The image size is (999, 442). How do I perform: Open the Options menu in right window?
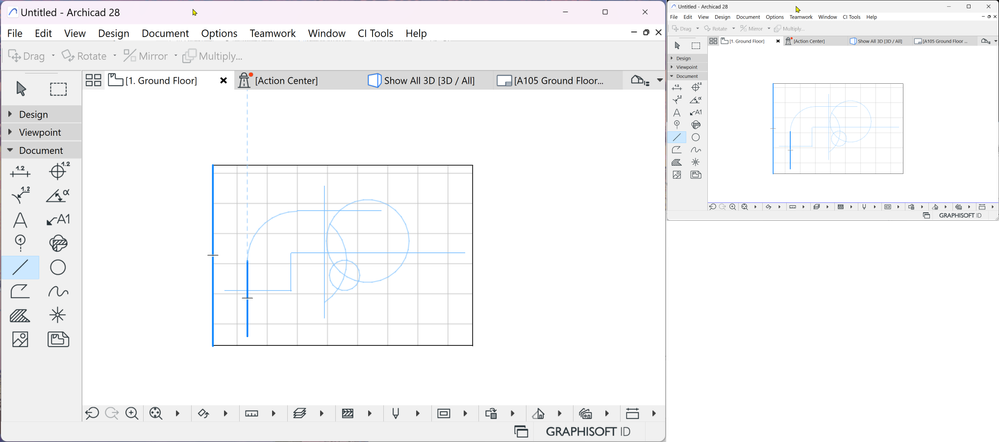click(x=775, y=17)
